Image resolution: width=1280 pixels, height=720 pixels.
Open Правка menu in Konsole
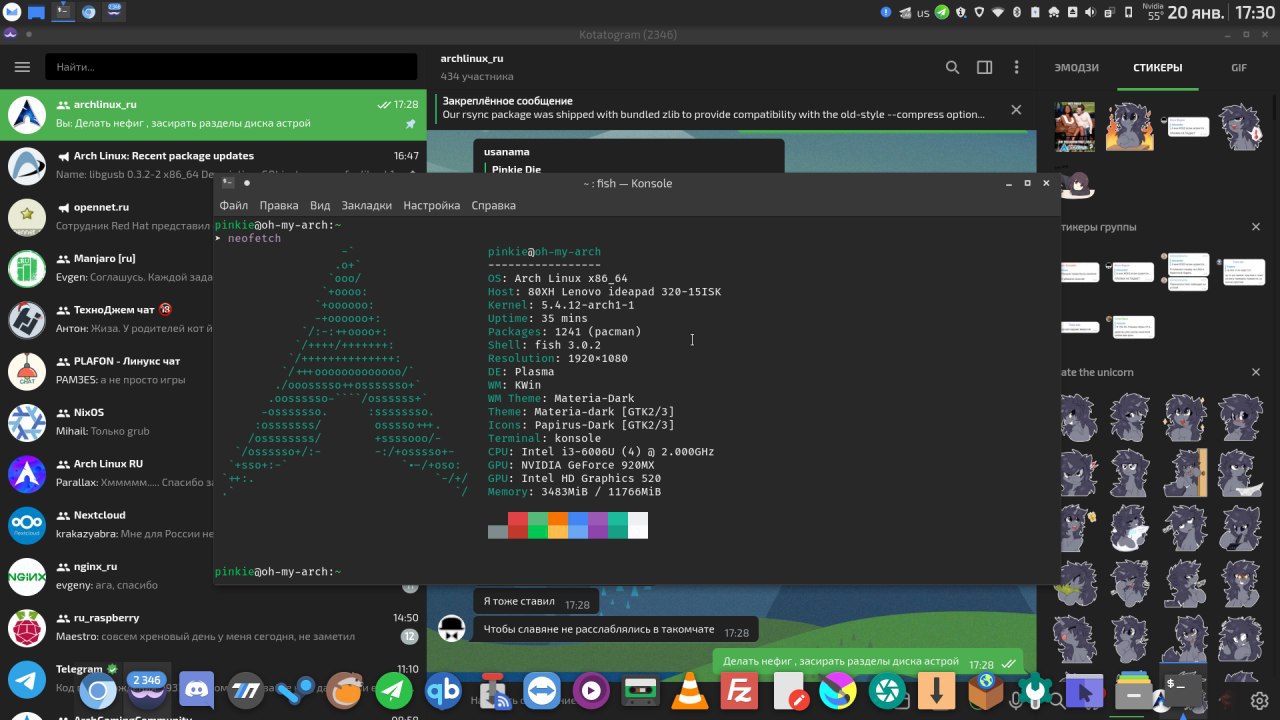point(279,205)
